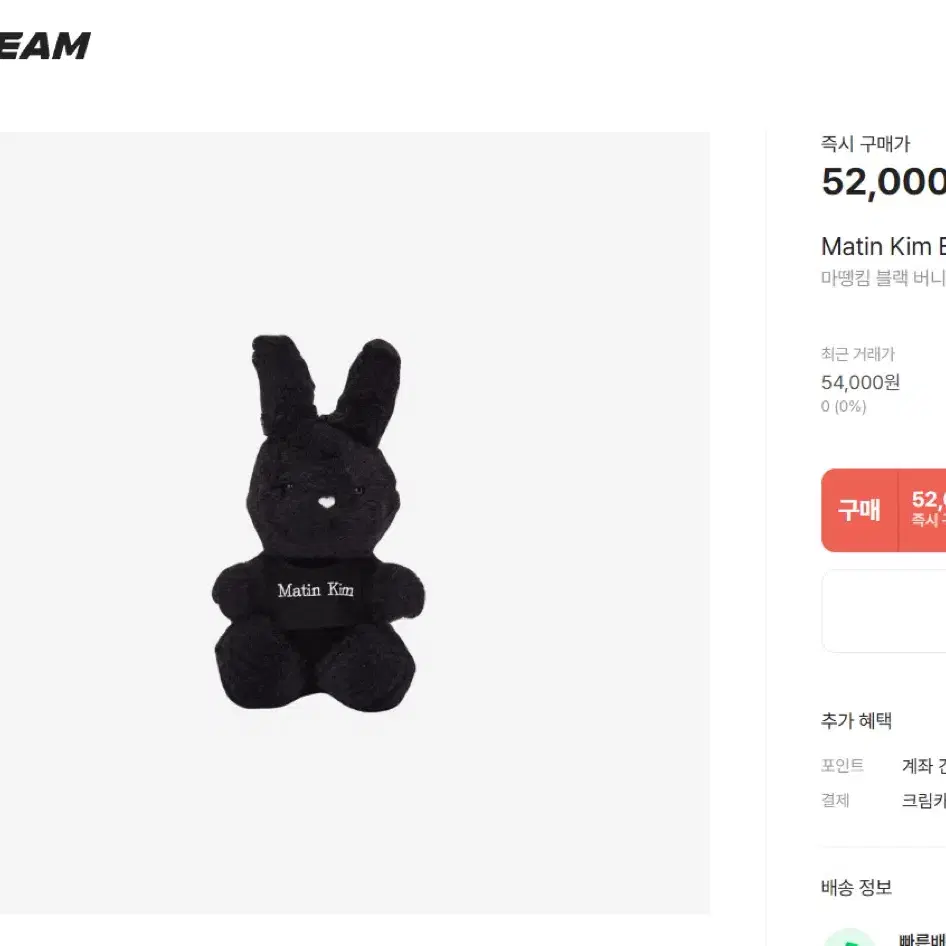The width and height of the screenshot is (946, 946).
Task: Select the 결제 benefit row
Action: click(x=883, y=800)
